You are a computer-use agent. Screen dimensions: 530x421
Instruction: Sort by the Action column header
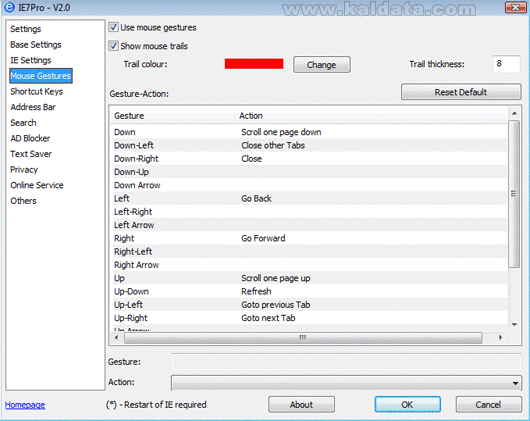(371, 116)
